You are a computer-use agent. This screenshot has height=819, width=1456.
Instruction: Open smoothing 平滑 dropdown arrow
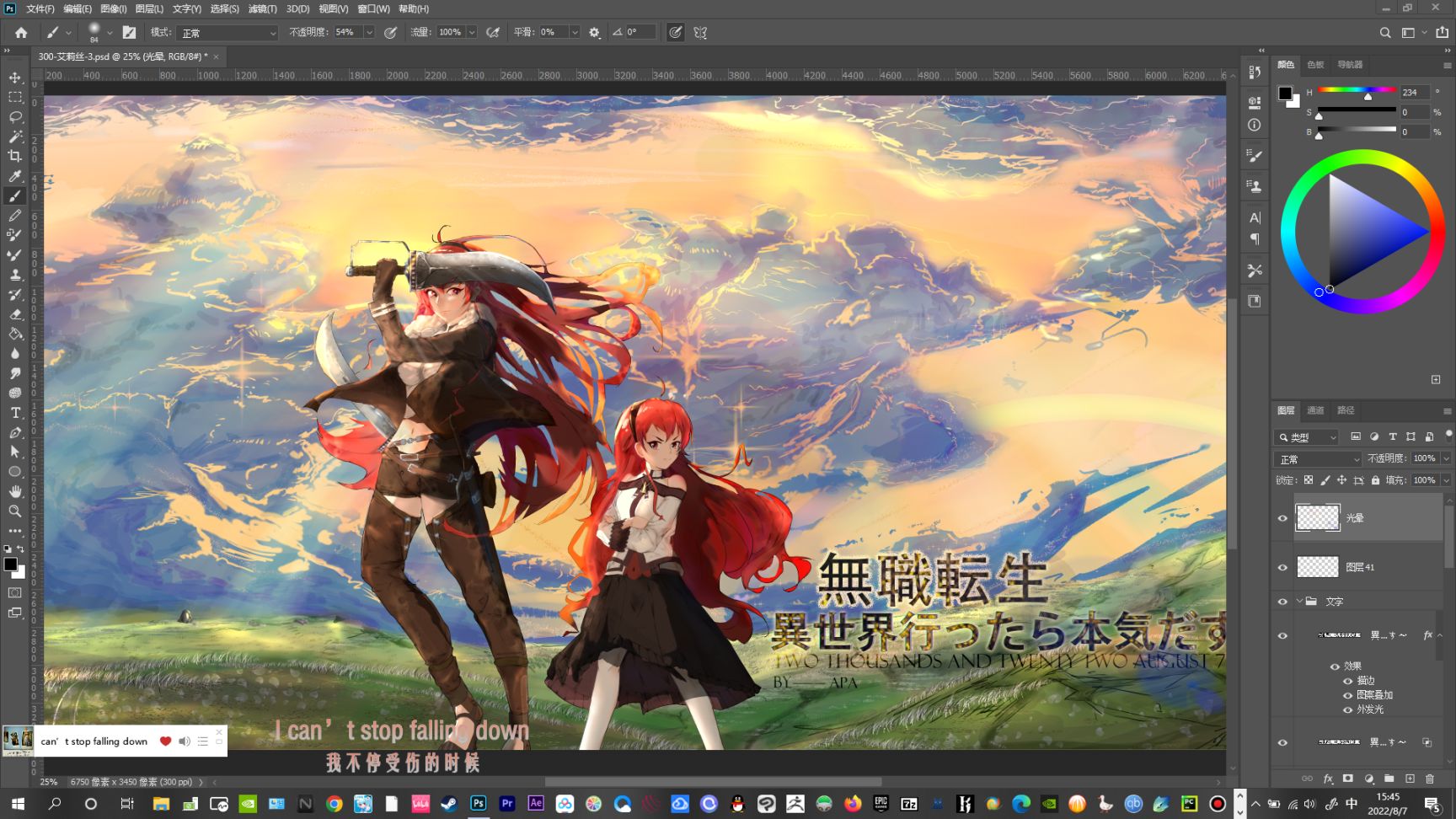(575, 33)
